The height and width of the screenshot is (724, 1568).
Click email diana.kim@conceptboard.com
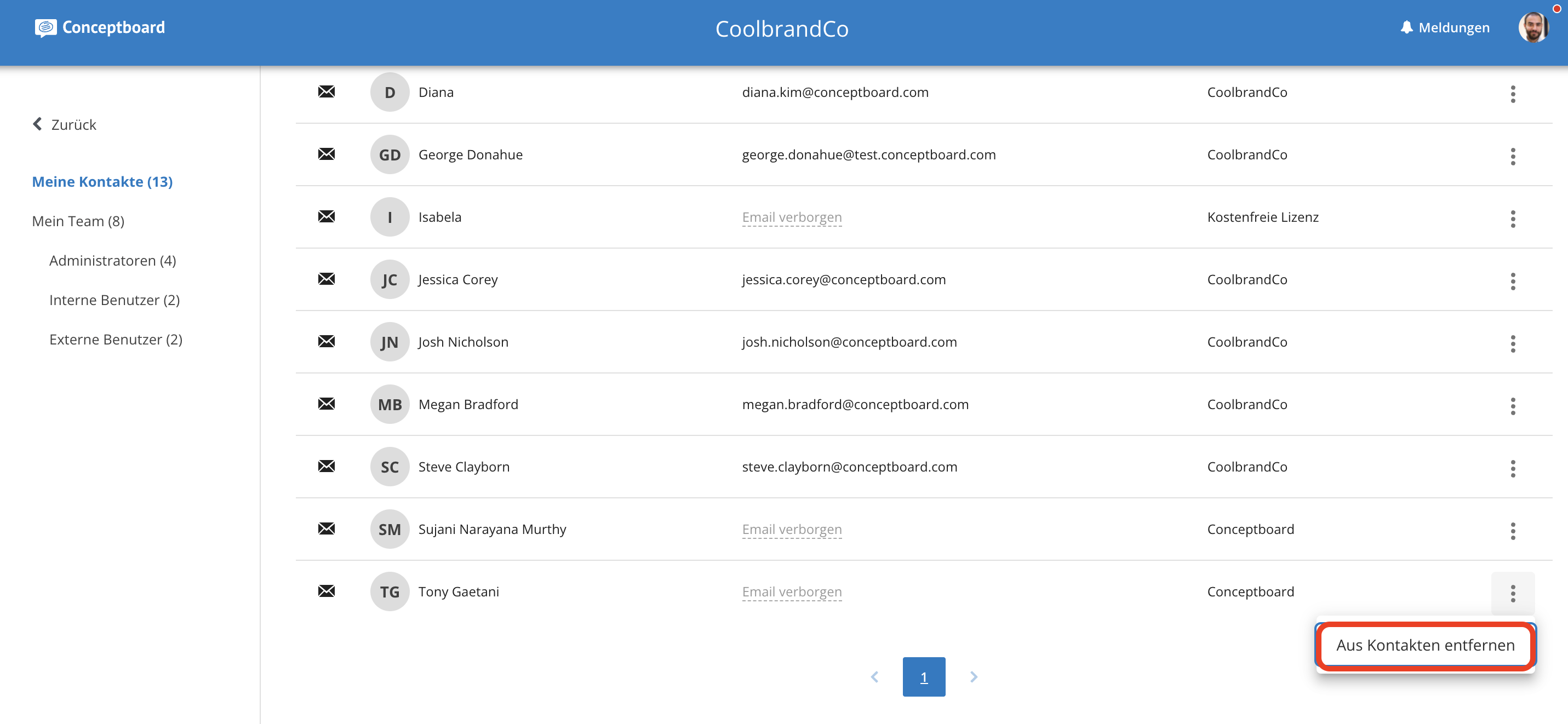(x=835, y=93)
